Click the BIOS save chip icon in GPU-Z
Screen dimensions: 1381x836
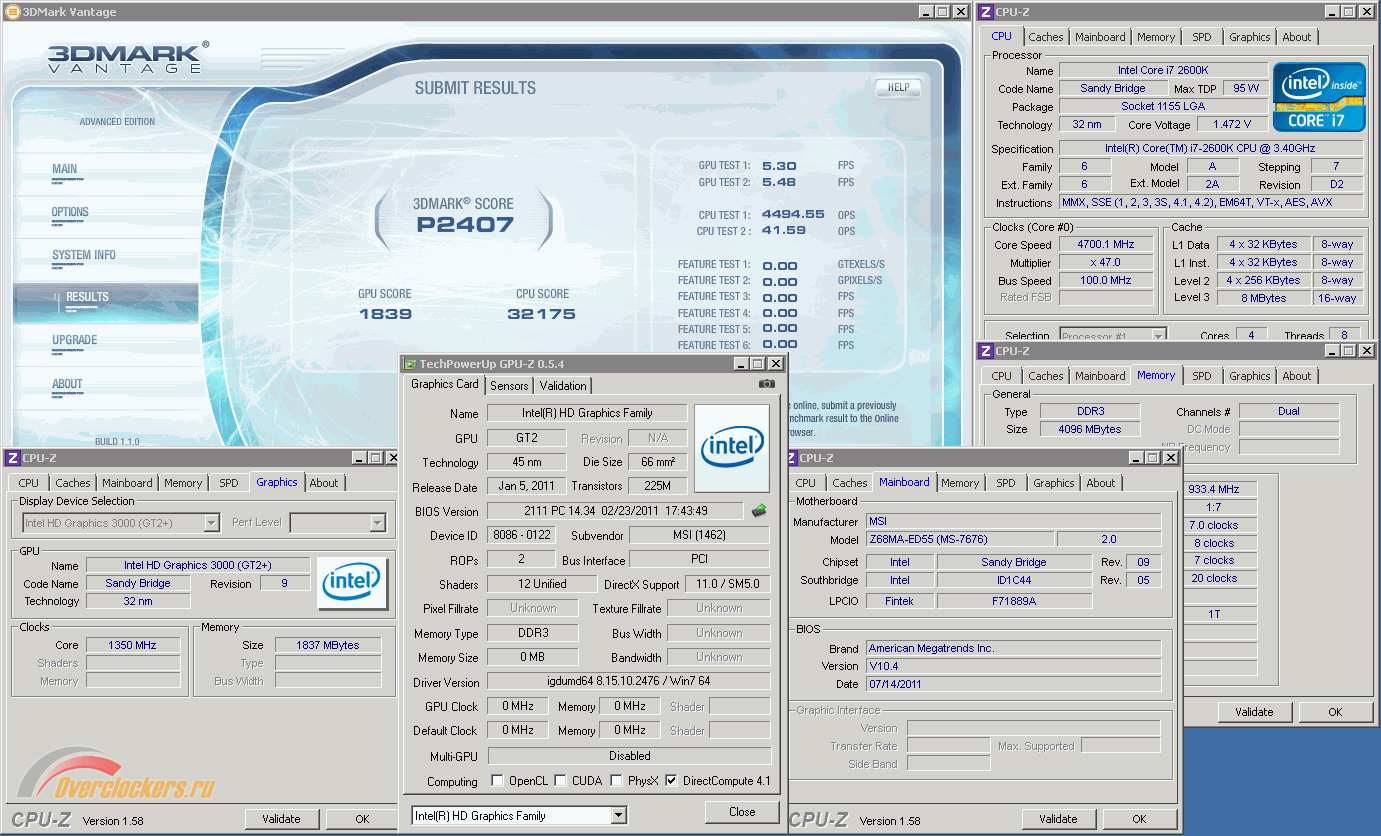pos(759,511)
